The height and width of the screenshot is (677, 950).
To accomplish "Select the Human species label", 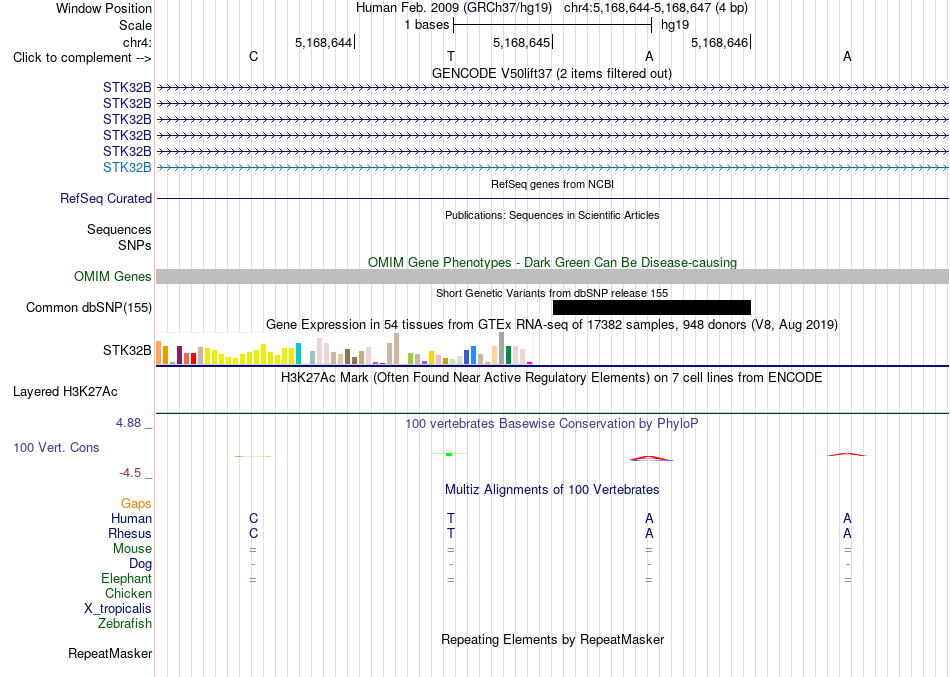I will pos(131,519).
